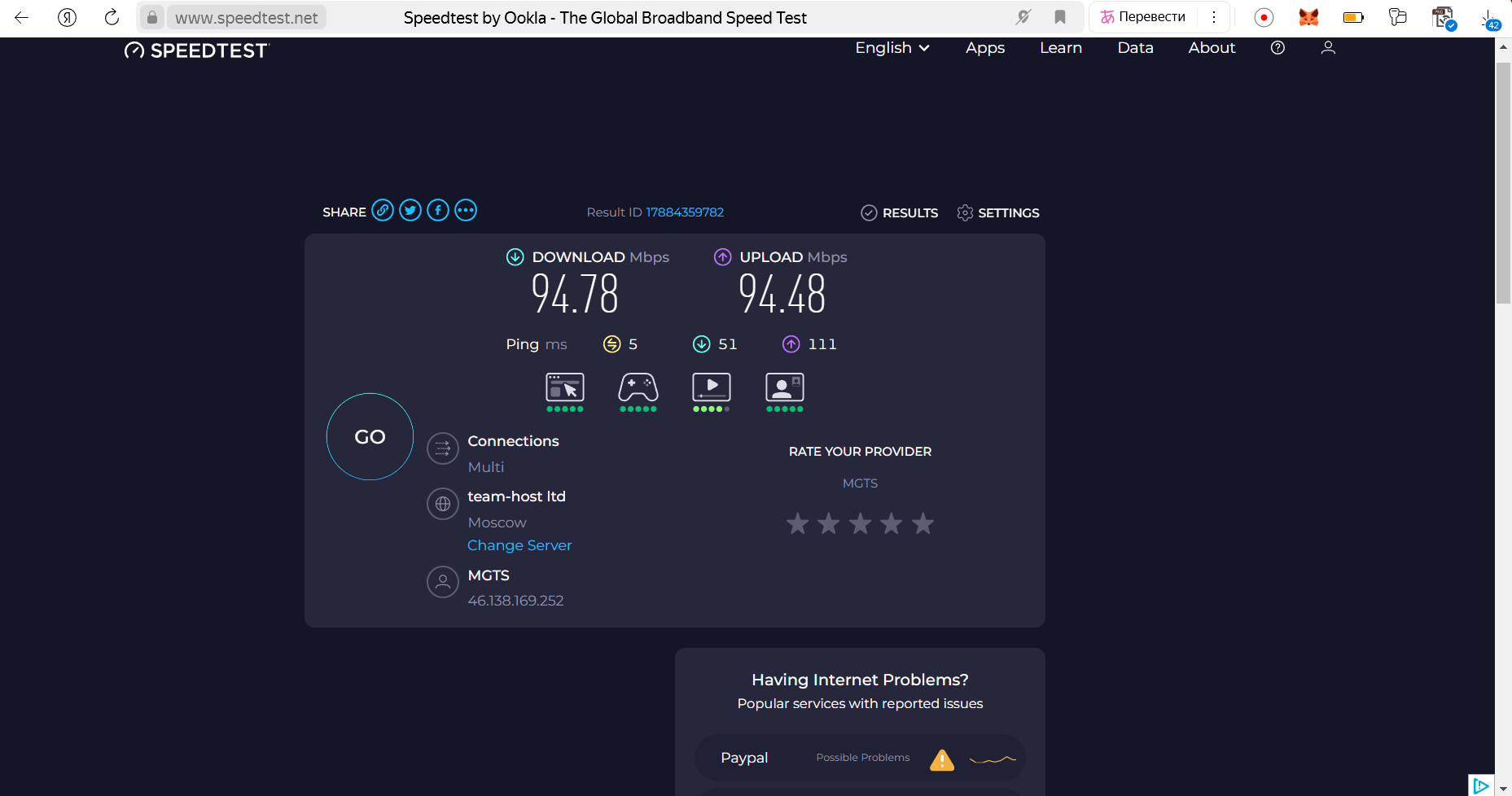Click the Speedtest logo

click(x=196, y=50)
